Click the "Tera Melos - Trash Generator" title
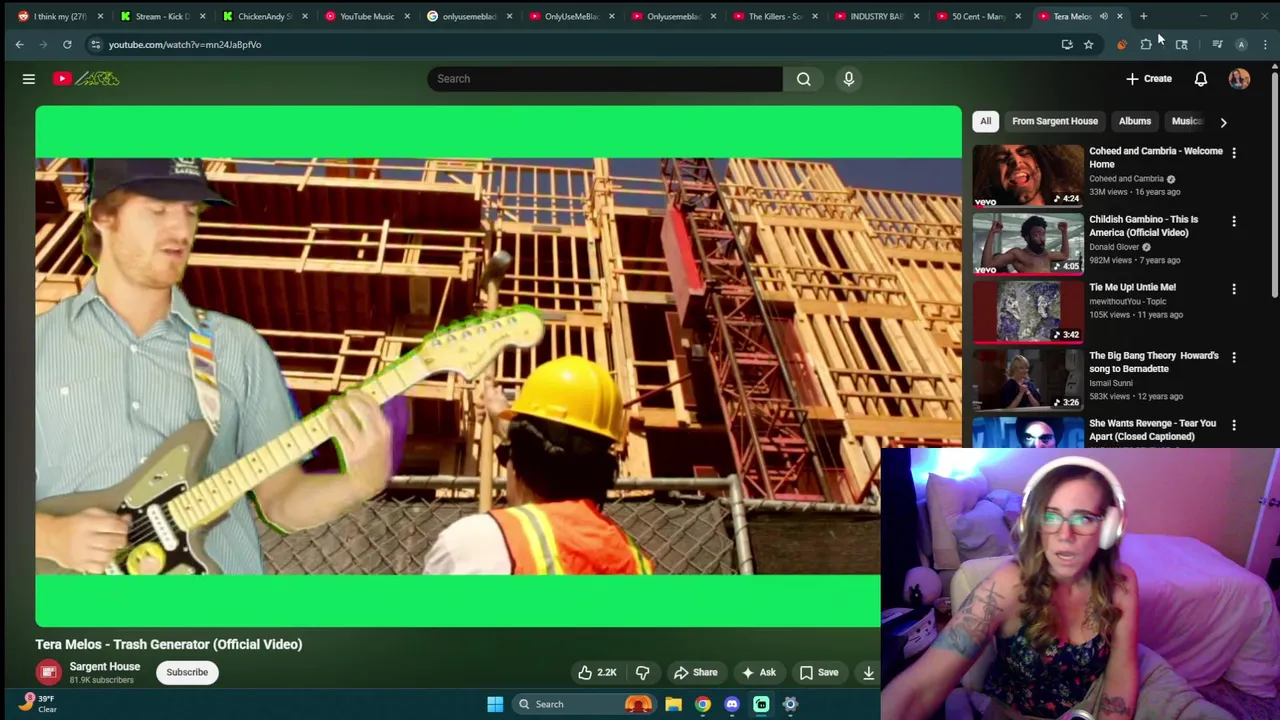1280x720 pixels. click(x=169, y=644)
